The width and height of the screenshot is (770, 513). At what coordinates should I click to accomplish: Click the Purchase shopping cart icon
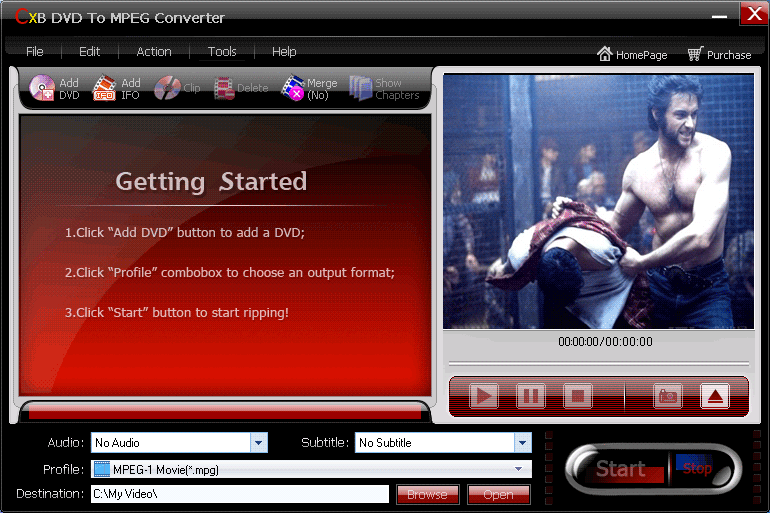tap(695, 54)
